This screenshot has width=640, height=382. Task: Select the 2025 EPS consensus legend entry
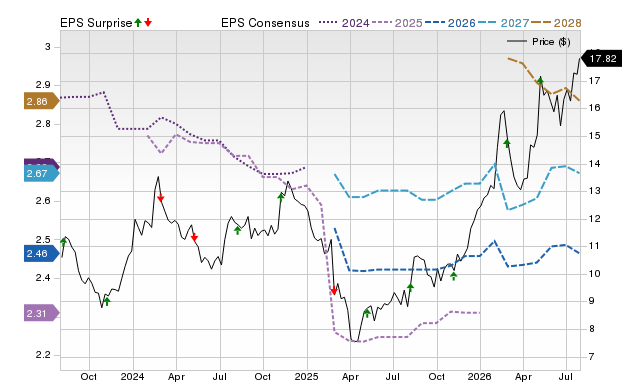point(397,23)
